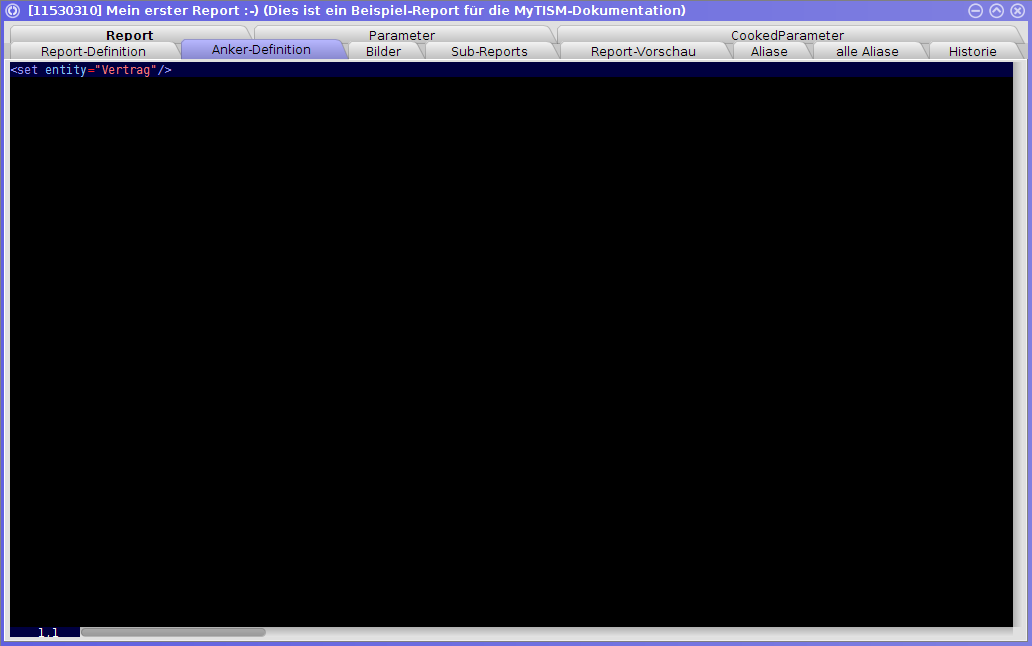Select the active Anker-Definition tab
Image resolution: width=1032 pixels, height=646 pixels.
pos(264,48)
